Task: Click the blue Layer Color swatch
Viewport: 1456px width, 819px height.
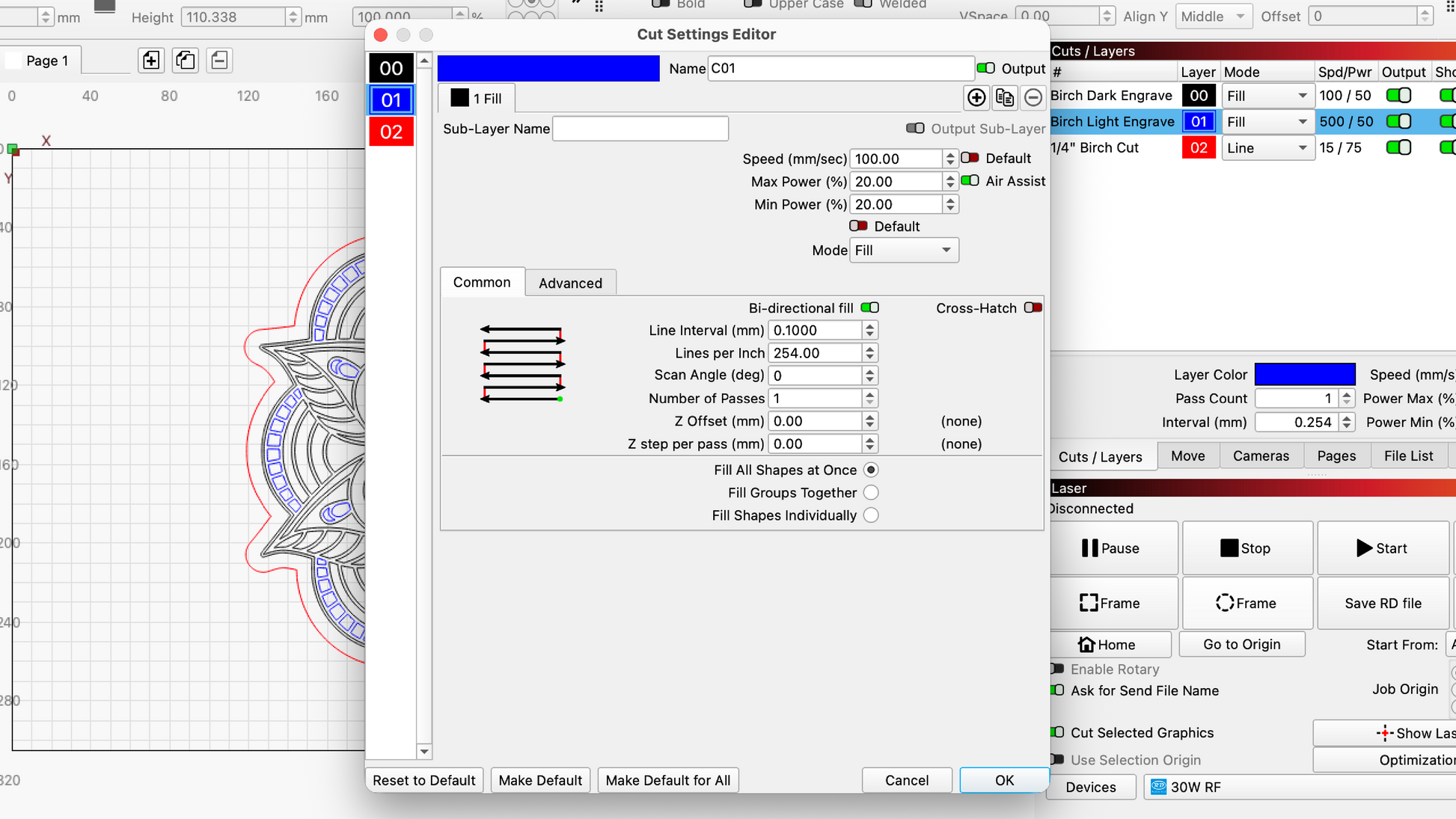Action: click(1305, 375)
